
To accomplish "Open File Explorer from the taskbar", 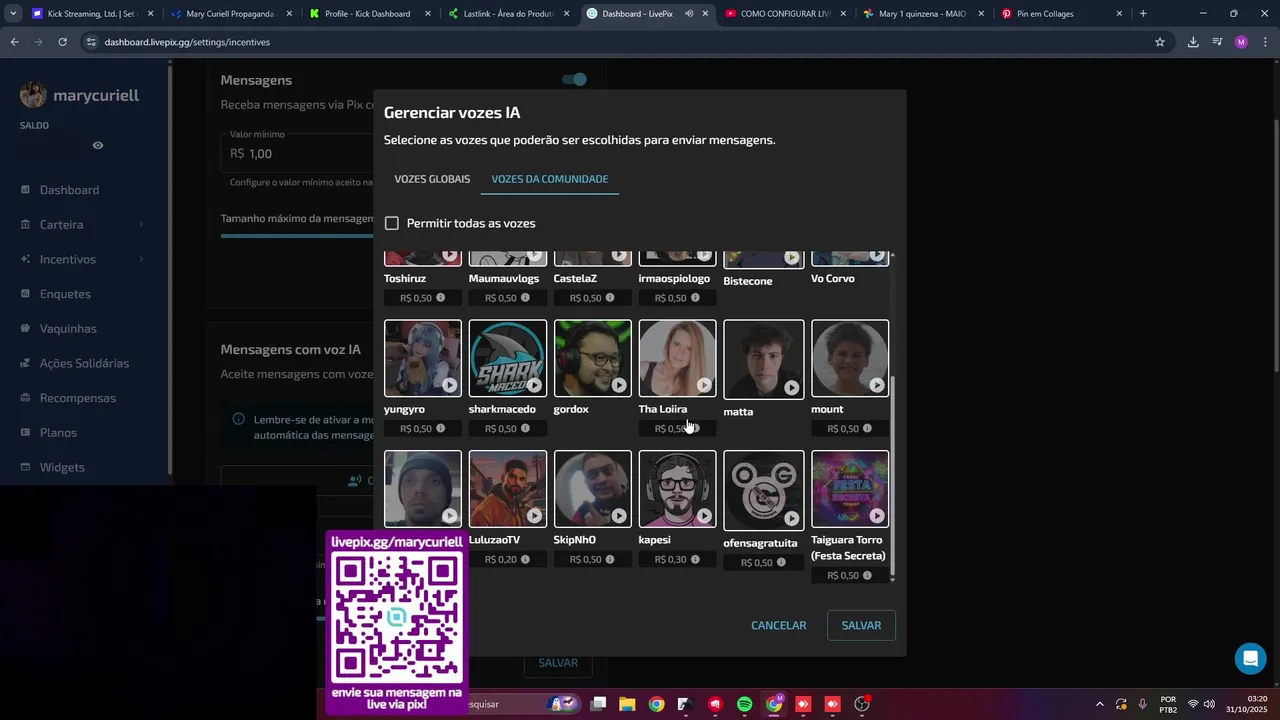I will click(627, 704).
